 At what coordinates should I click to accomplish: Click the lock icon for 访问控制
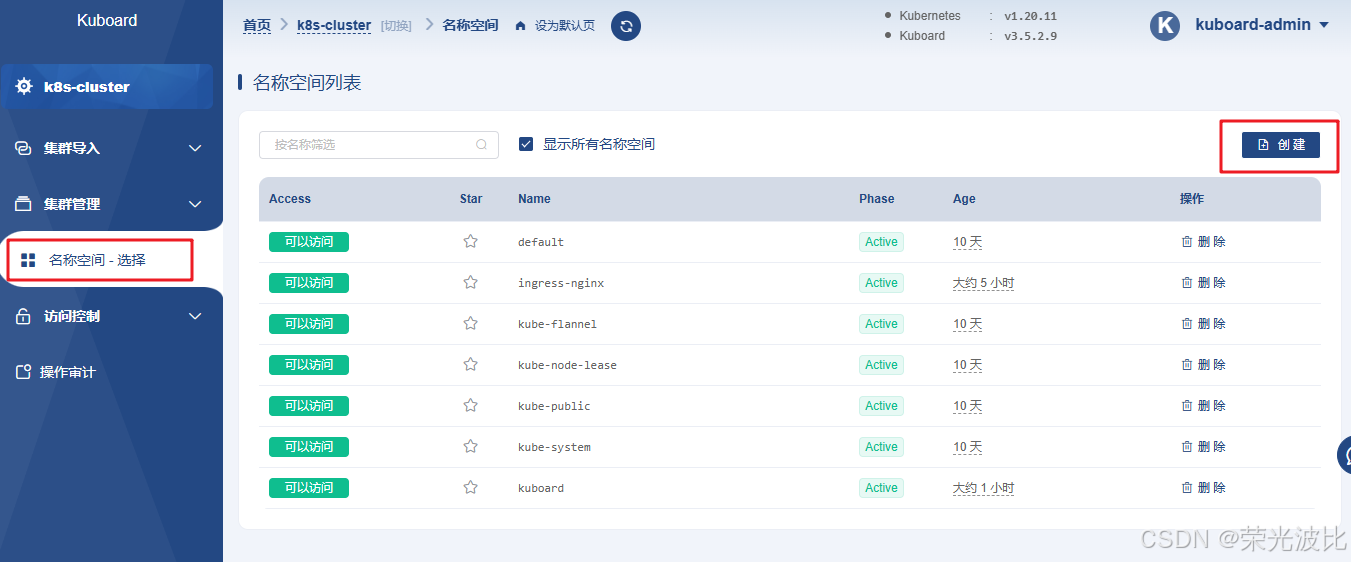pos(24,316)
